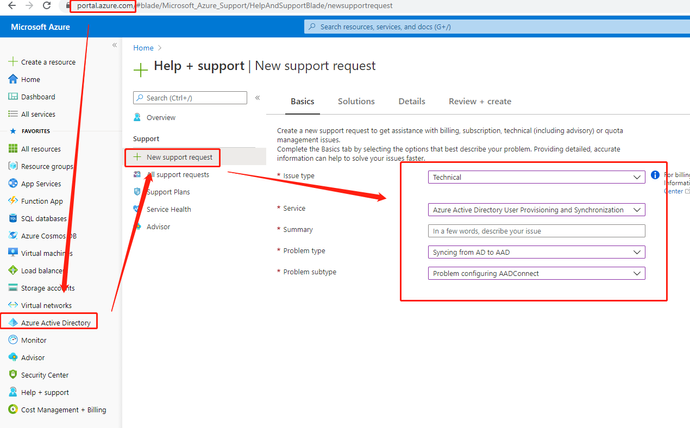Click the Cost Management + Billing icon

pos(13,409)
